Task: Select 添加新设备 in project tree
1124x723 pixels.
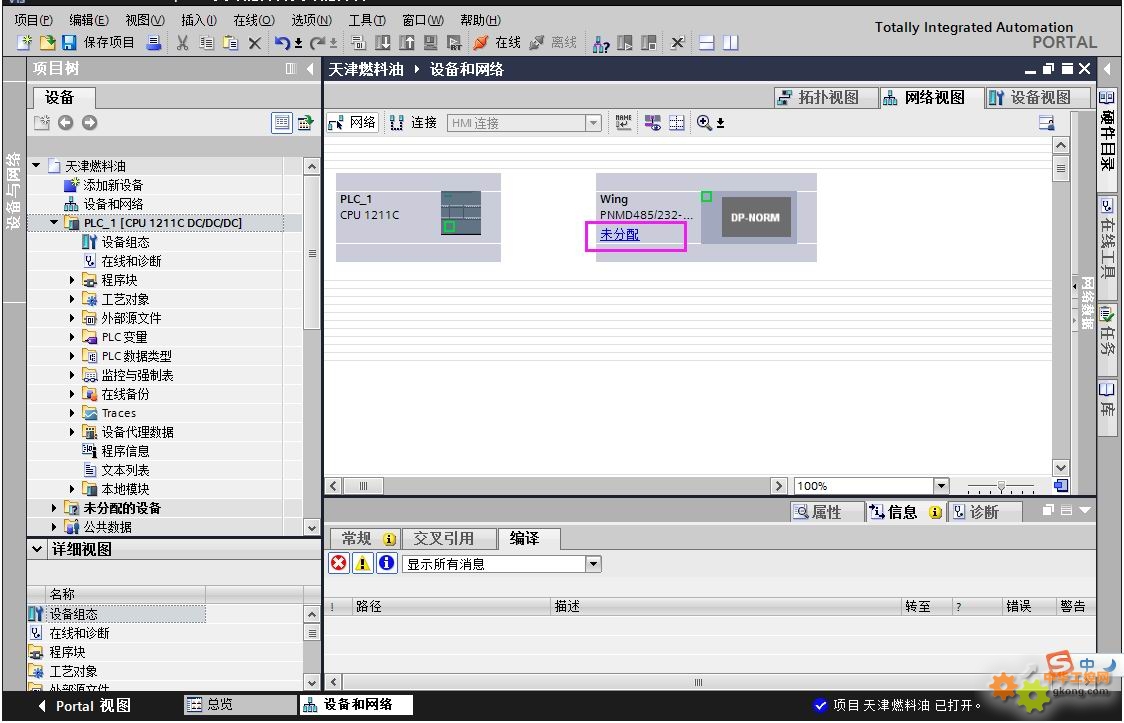Action: 113,185
